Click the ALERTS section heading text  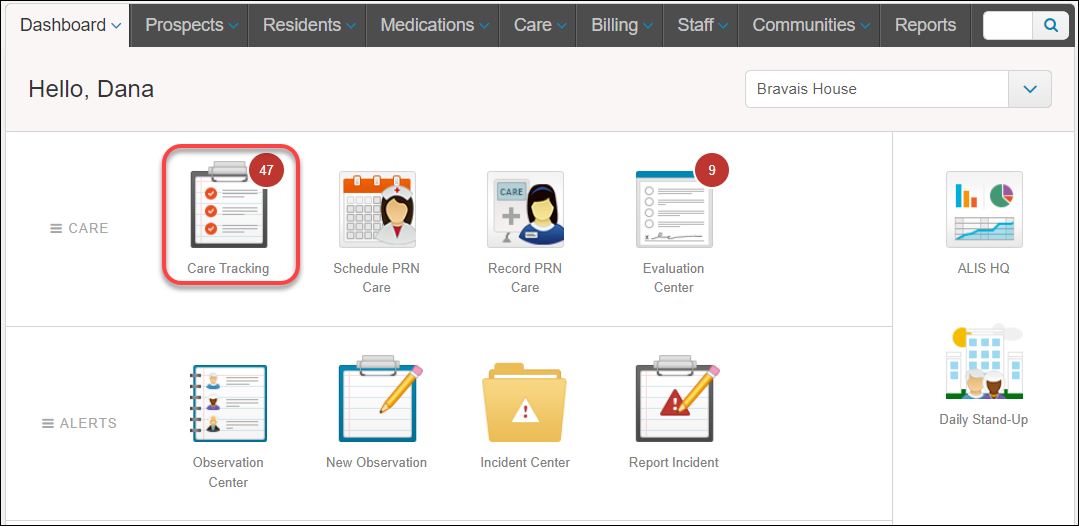tap(88, 423)
